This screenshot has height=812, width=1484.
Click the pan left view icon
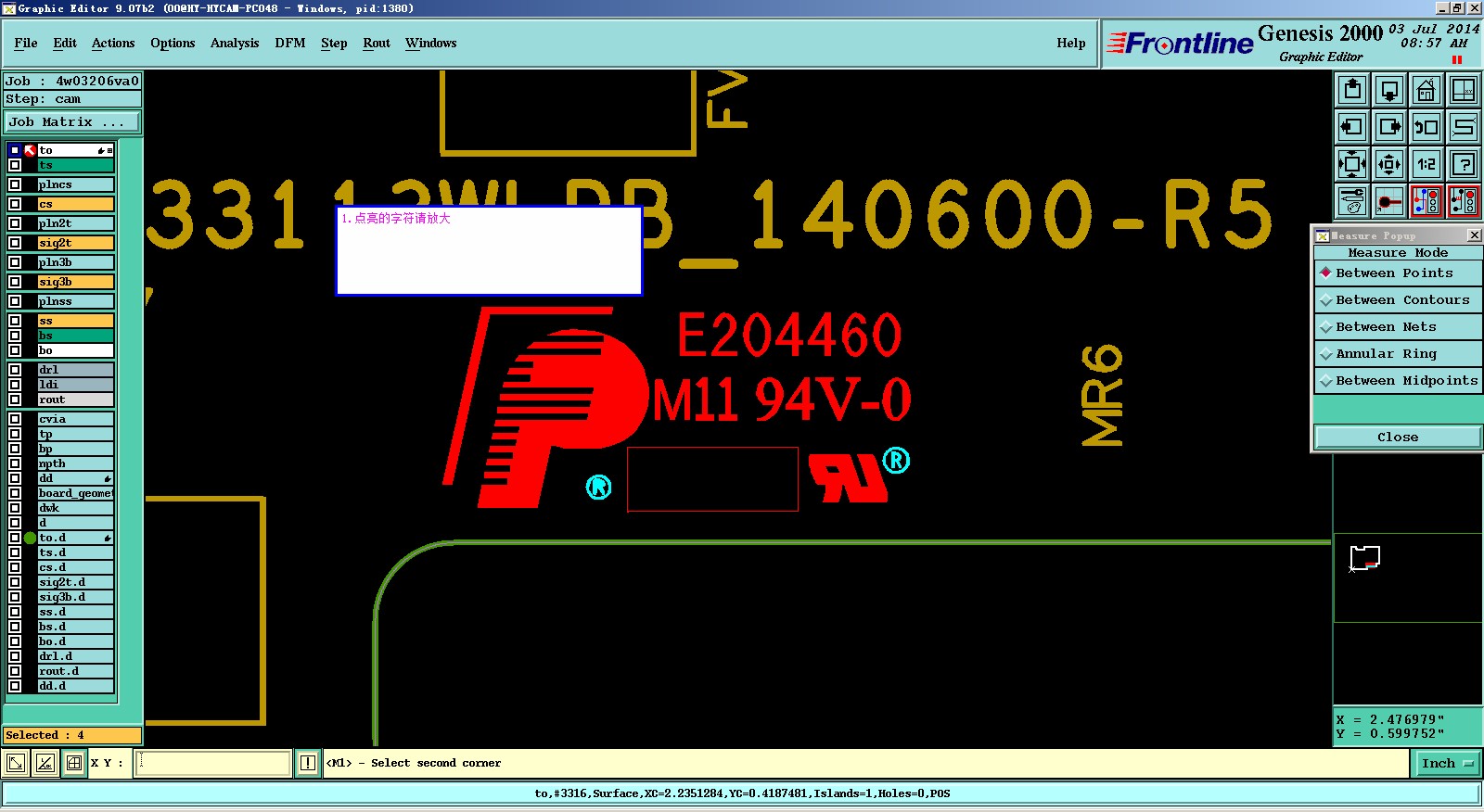(1352, 127)
